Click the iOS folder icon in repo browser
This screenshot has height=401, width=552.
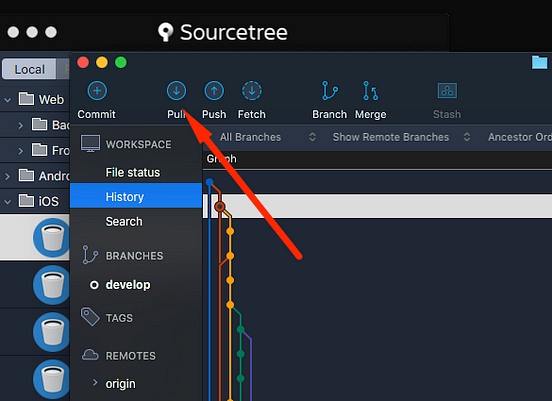[26, 200]
